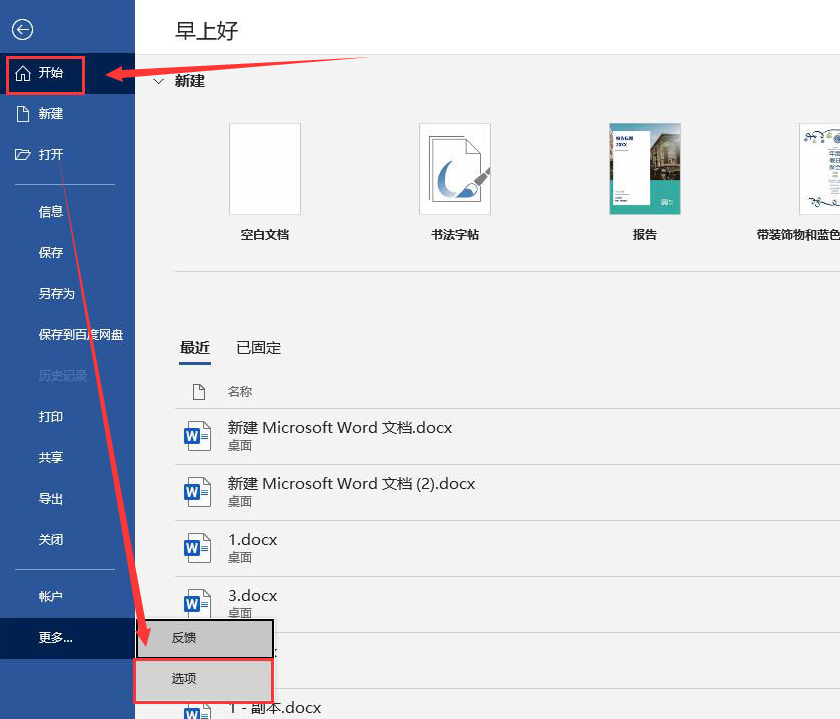The image size is (840, 719).
Task: Select the 报告 report template thumbnail
Action: click(x=644, y=168)
